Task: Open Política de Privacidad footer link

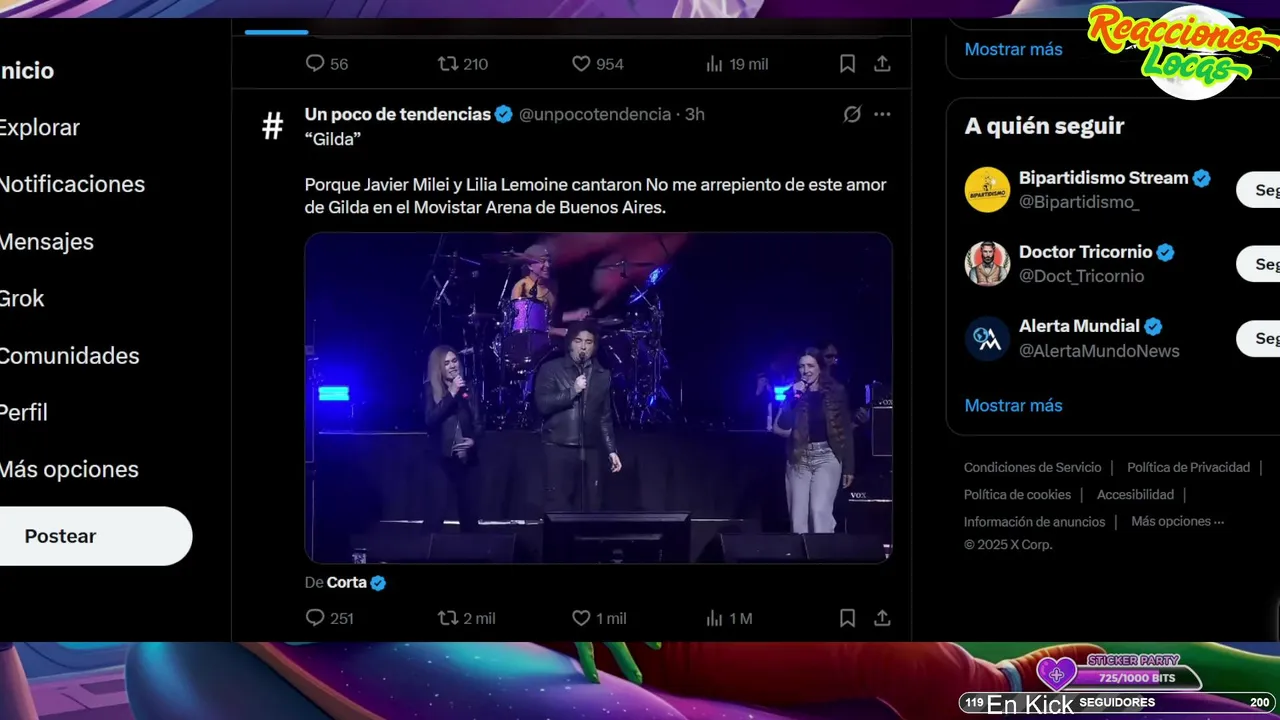Action: pyautogui.click(x=1188, y=467)
